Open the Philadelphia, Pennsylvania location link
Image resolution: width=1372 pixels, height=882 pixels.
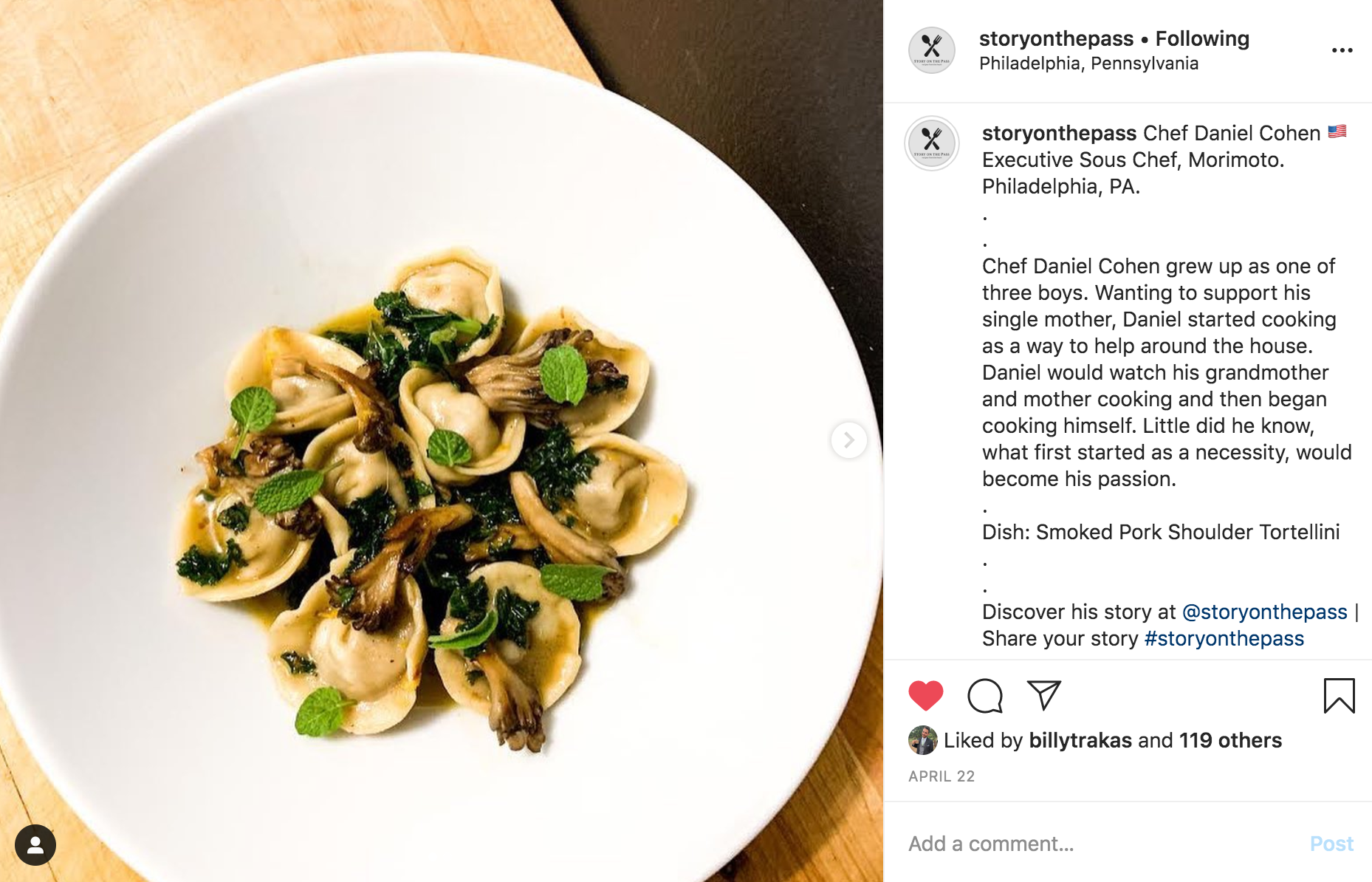[x=1088, y=64]
